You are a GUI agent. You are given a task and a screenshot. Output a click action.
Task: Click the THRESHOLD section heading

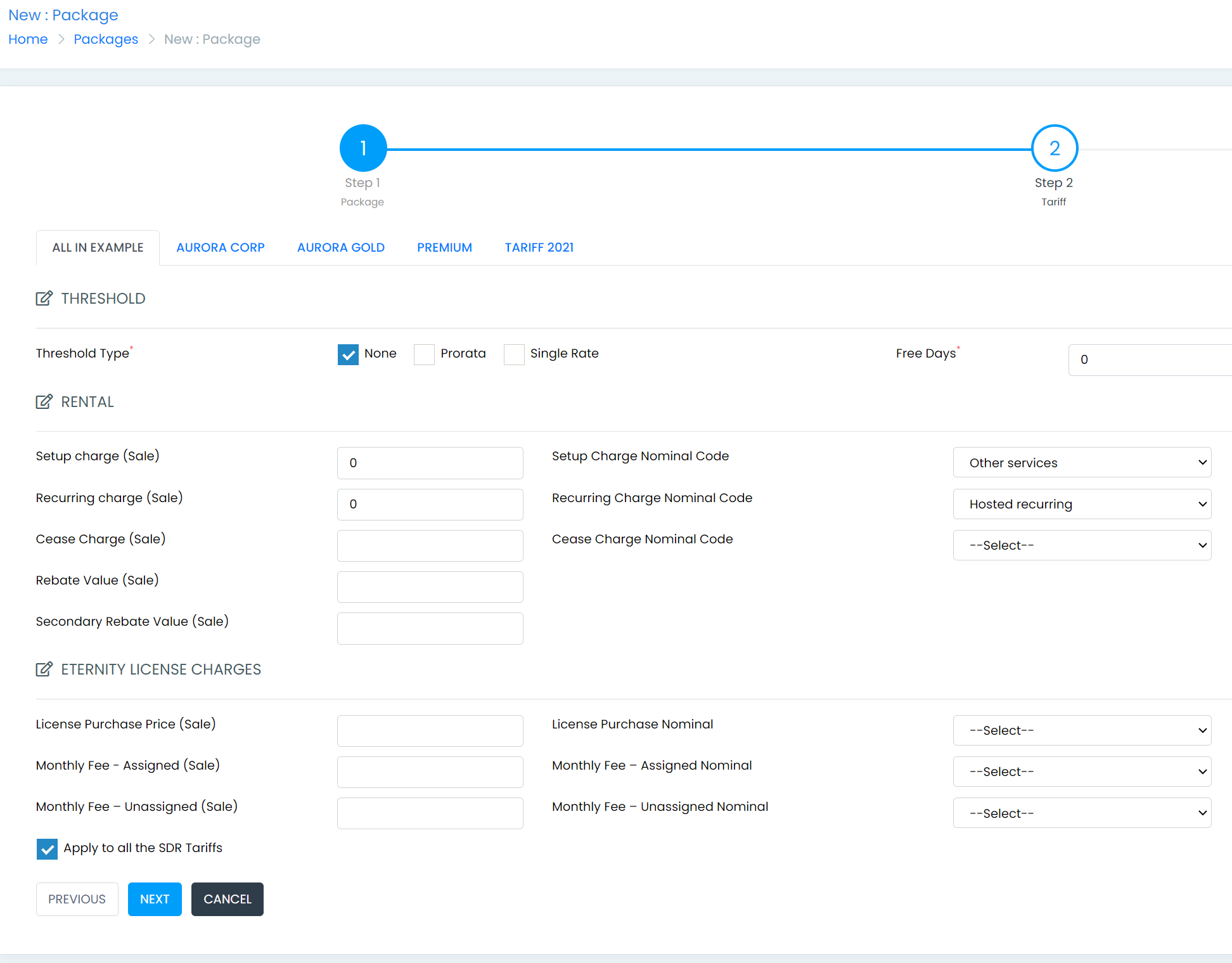click(x=103, y=299)
